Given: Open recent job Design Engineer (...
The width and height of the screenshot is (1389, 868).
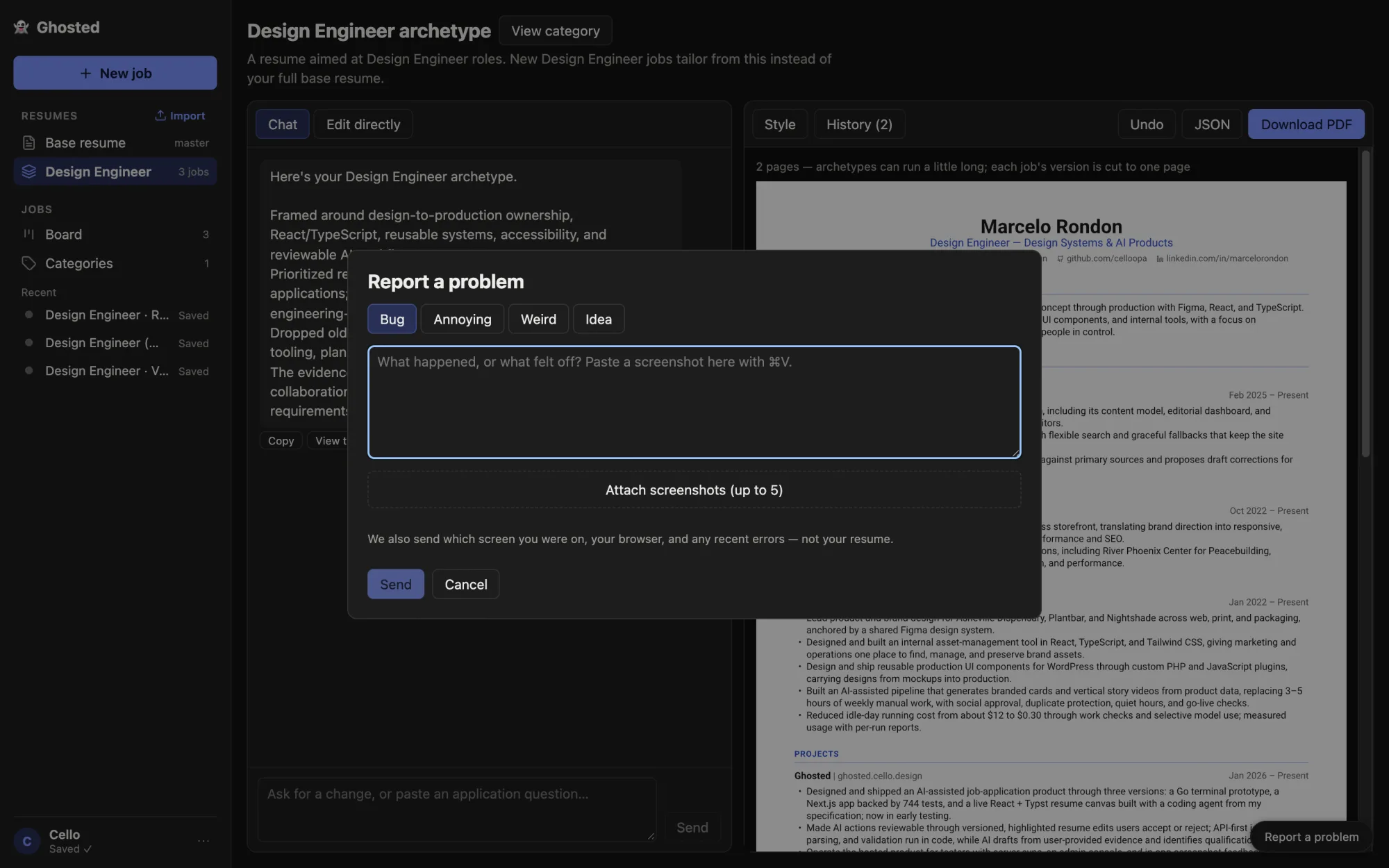Looking at the screenshot, I should (x=115, y=343).
